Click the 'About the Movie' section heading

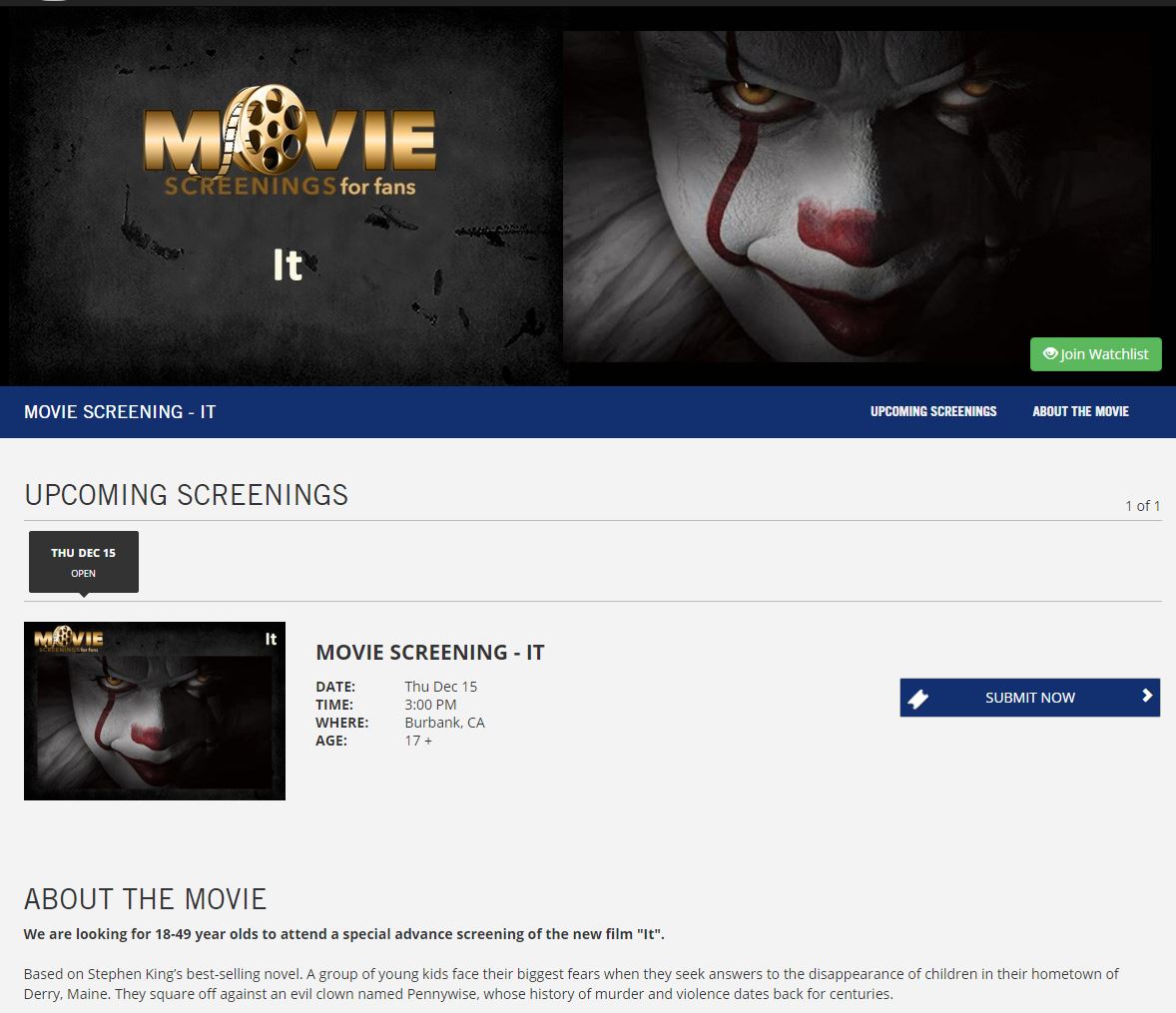click(146, 899)
